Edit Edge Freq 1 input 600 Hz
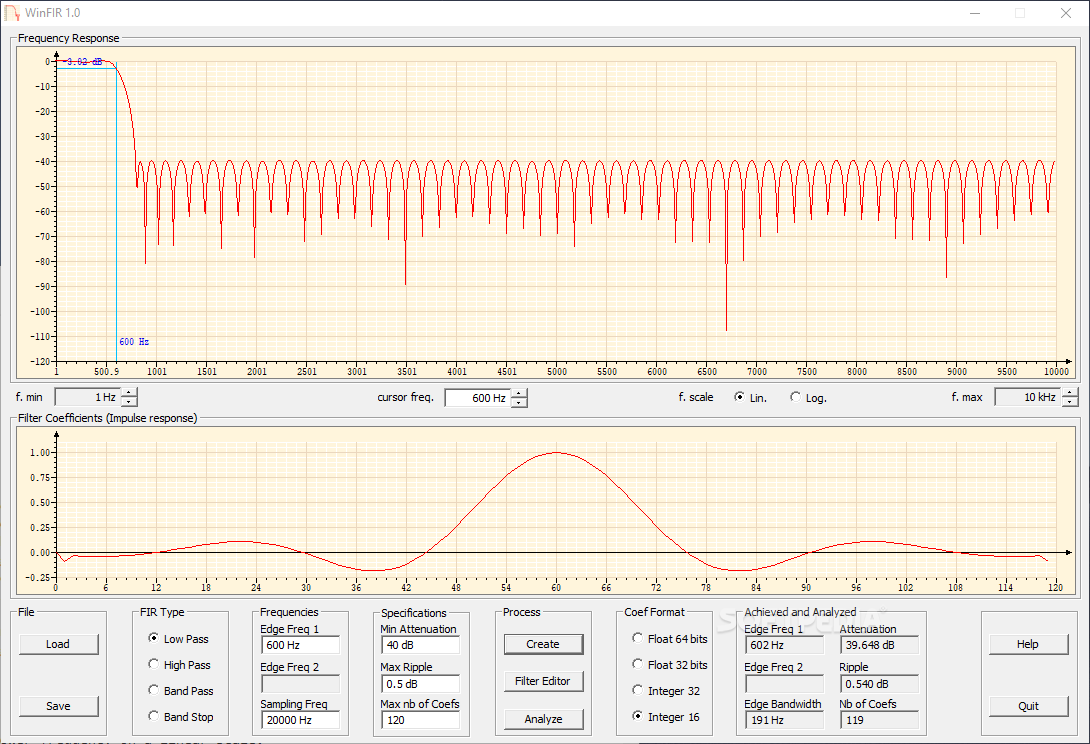This screenshot has height=744, width=1090. [x=300, y=645]
